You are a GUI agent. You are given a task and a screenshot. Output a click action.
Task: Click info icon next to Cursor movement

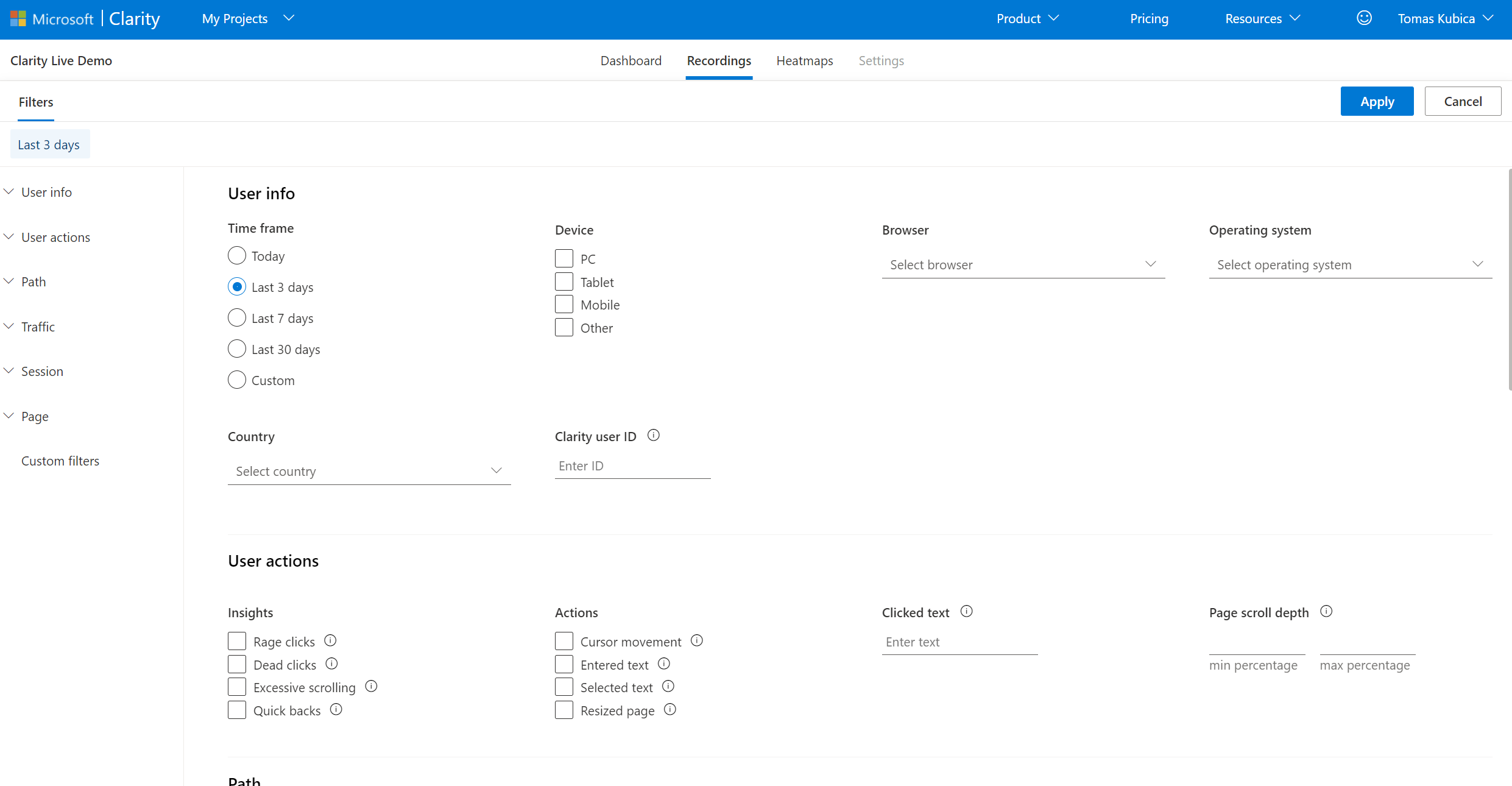(697, 640)
